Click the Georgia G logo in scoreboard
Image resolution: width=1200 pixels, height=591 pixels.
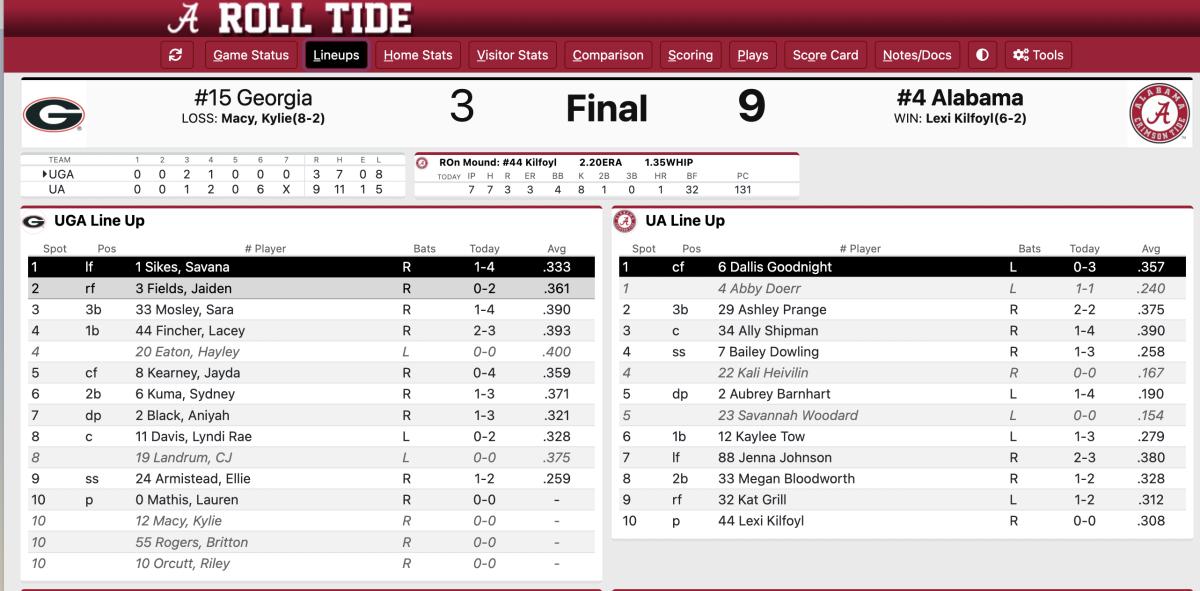tap(54, 115)
